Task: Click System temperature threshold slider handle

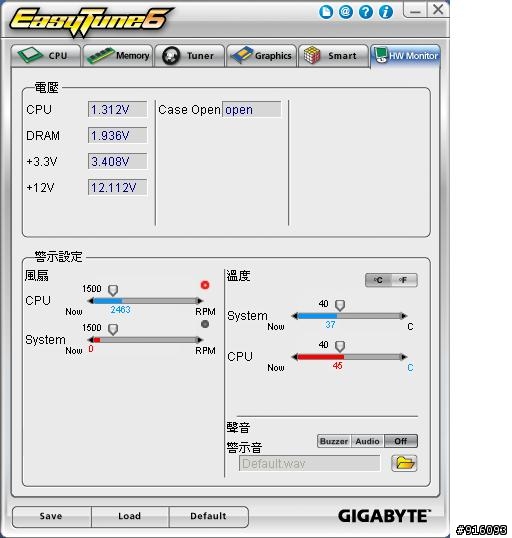Action: (x=340, y=305)
